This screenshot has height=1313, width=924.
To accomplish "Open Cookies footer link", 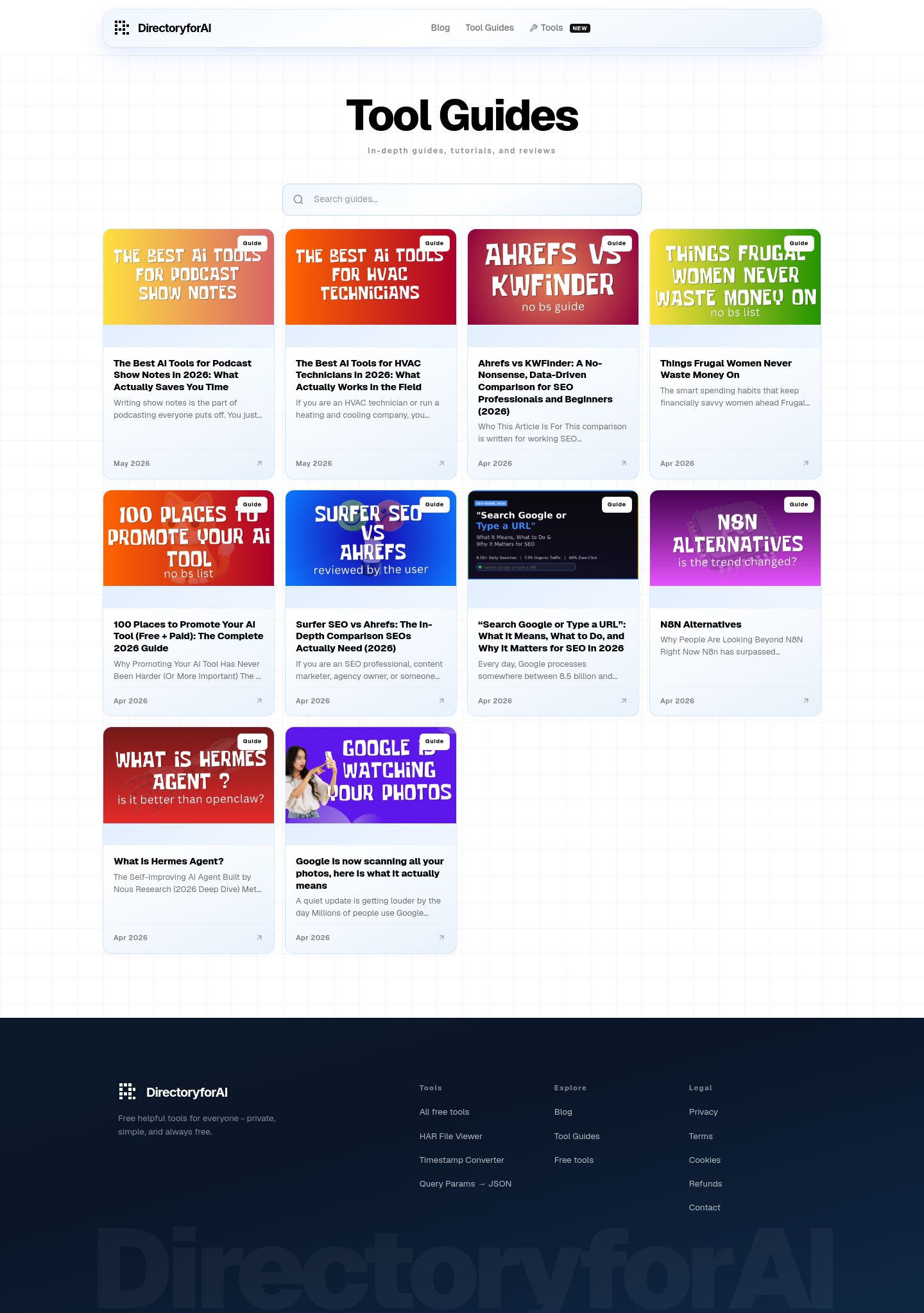I will (x=705, y=1160).
